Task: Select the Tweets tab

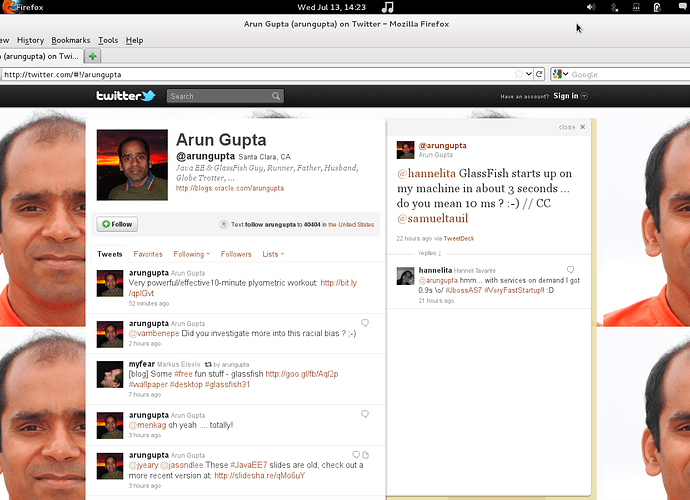Action: coord(110,254)
